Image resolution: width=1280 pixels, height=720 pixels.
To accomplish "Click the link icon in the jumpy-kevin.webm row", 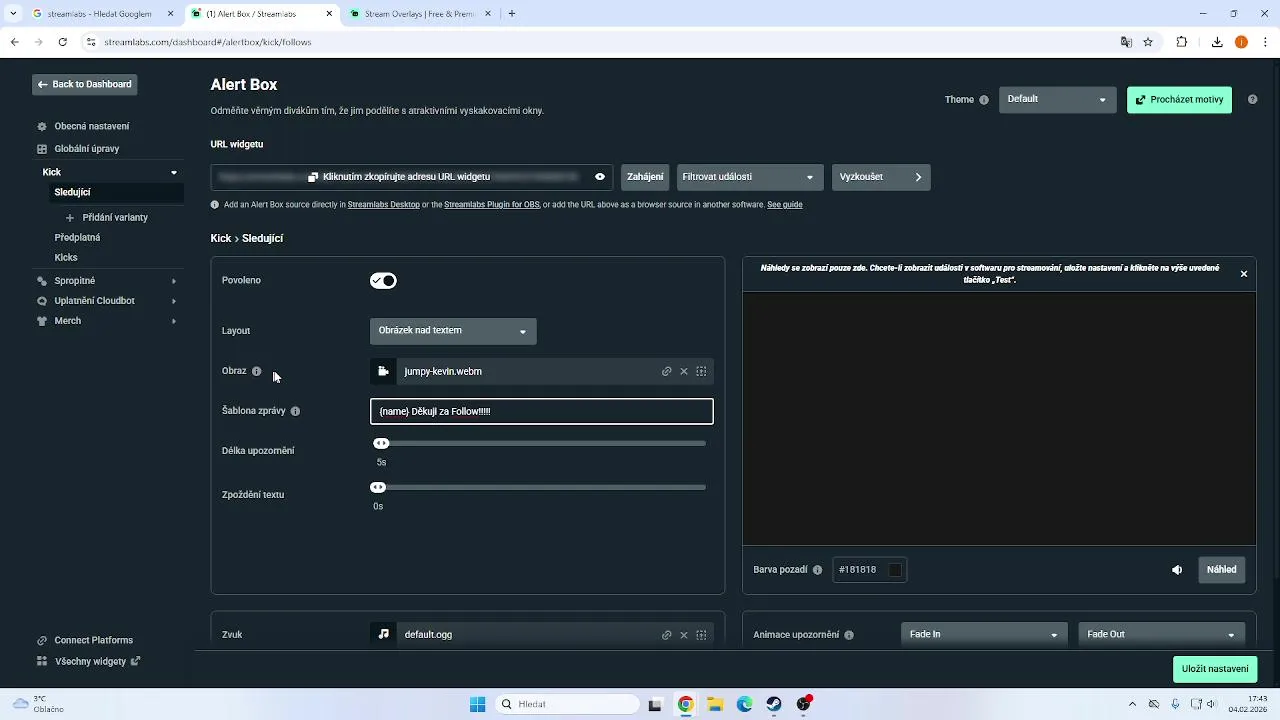I will 667,371.
